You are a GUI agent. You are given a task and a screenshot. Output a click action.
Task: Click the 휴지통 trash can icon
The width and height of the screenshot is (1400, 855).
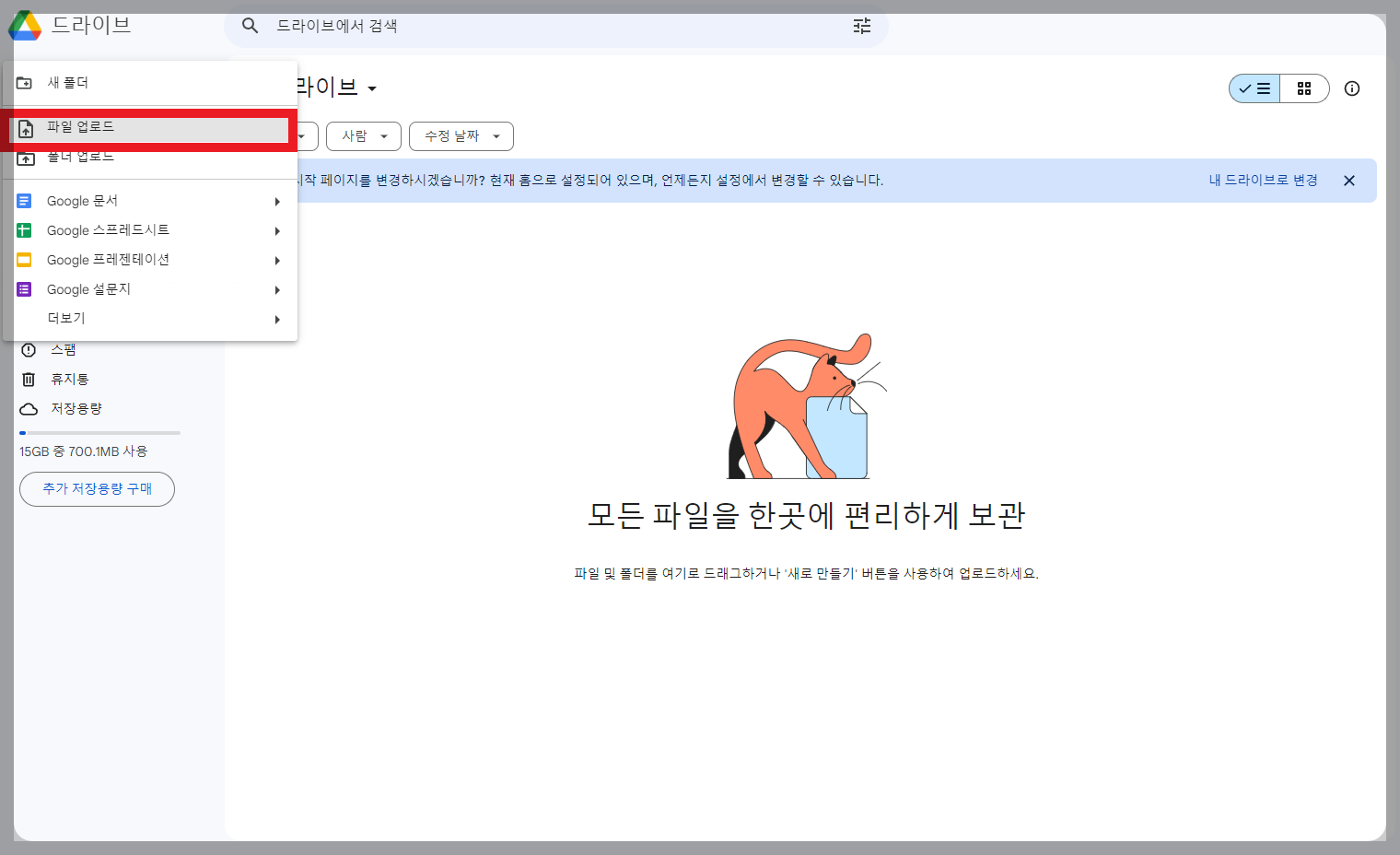pos(29,380)
